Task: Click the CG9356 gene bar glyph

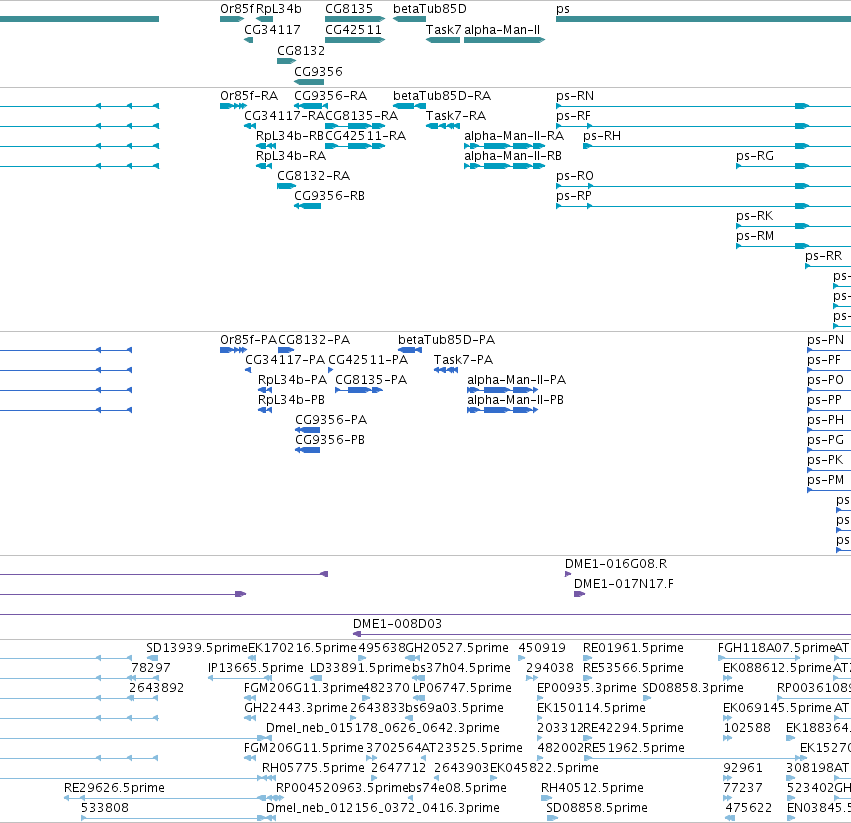Action: pyautogui.click(x=309, y=82)
